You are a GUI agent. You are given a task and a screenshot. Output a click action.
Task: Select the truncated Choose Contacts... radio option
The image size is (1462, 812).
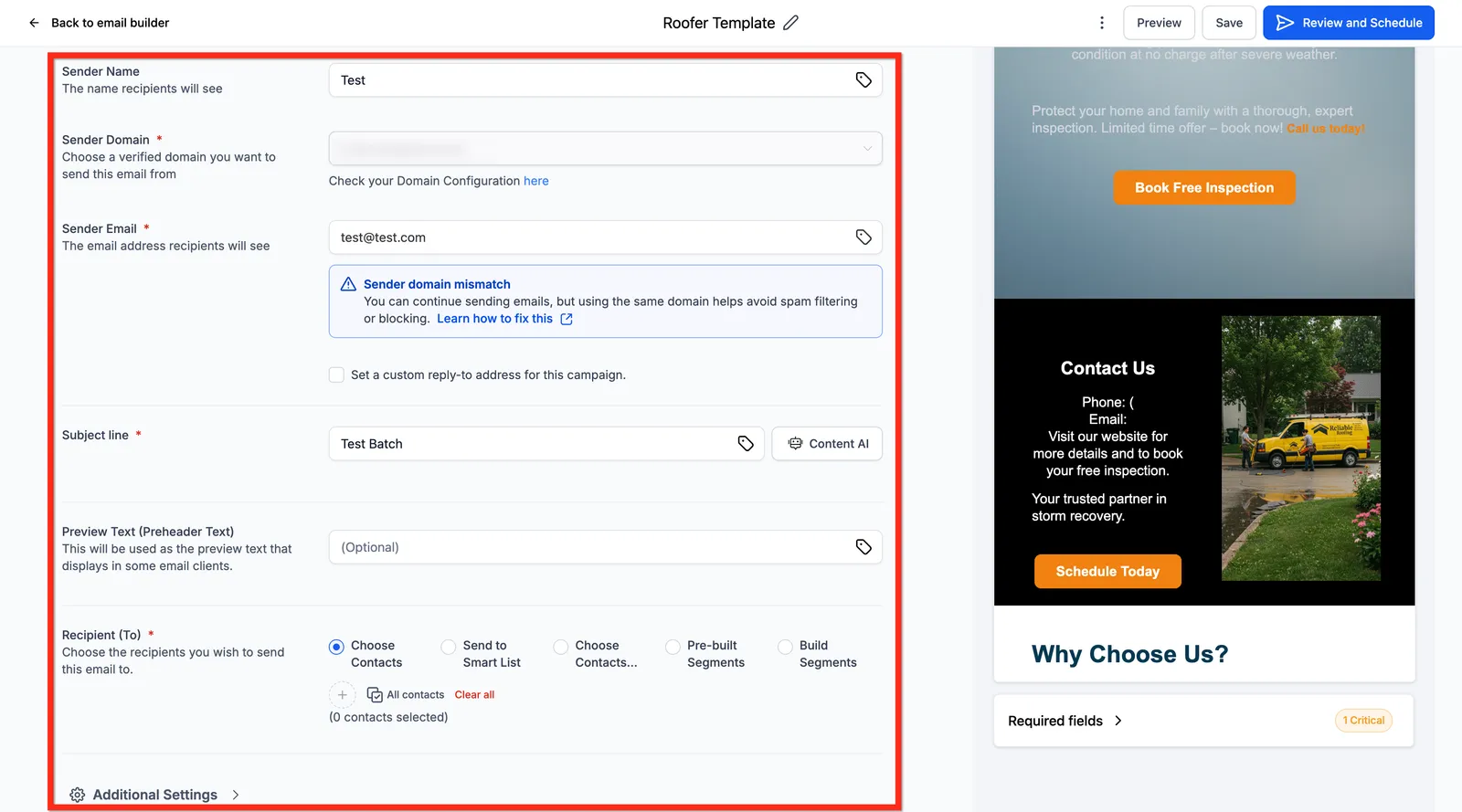[561, 647]
